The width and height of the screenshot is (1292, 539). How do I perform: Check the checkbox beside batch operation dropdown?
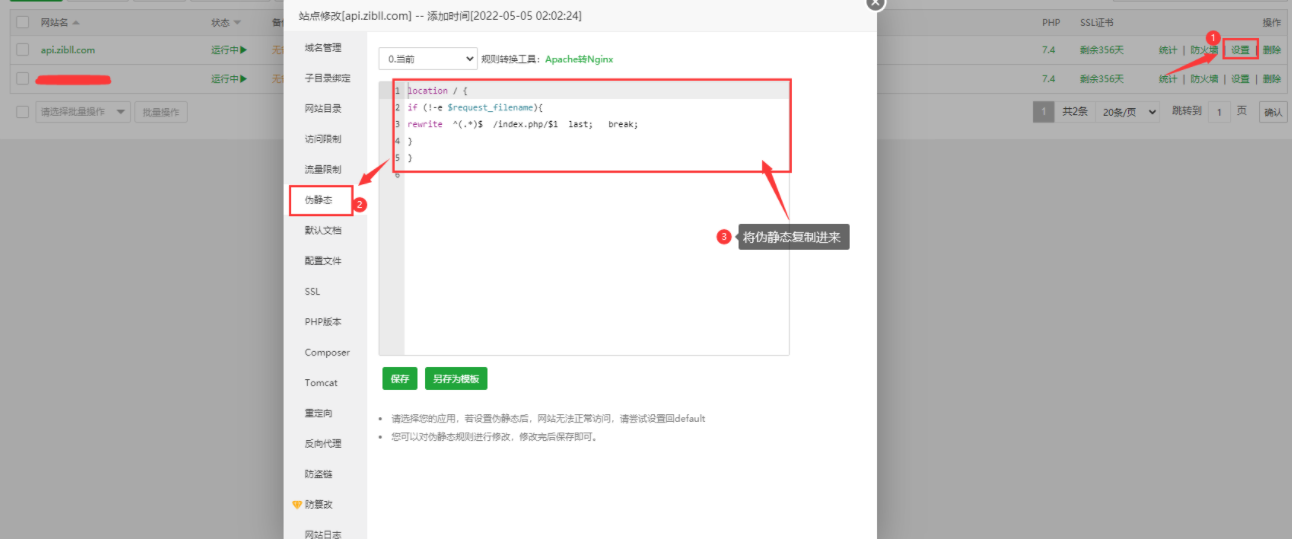point(23,112)
